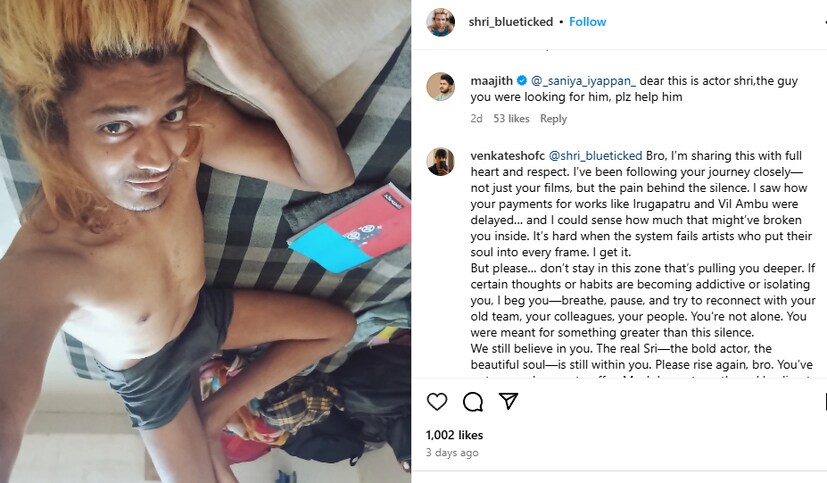Like the post with heart icon

pos(437,402)
